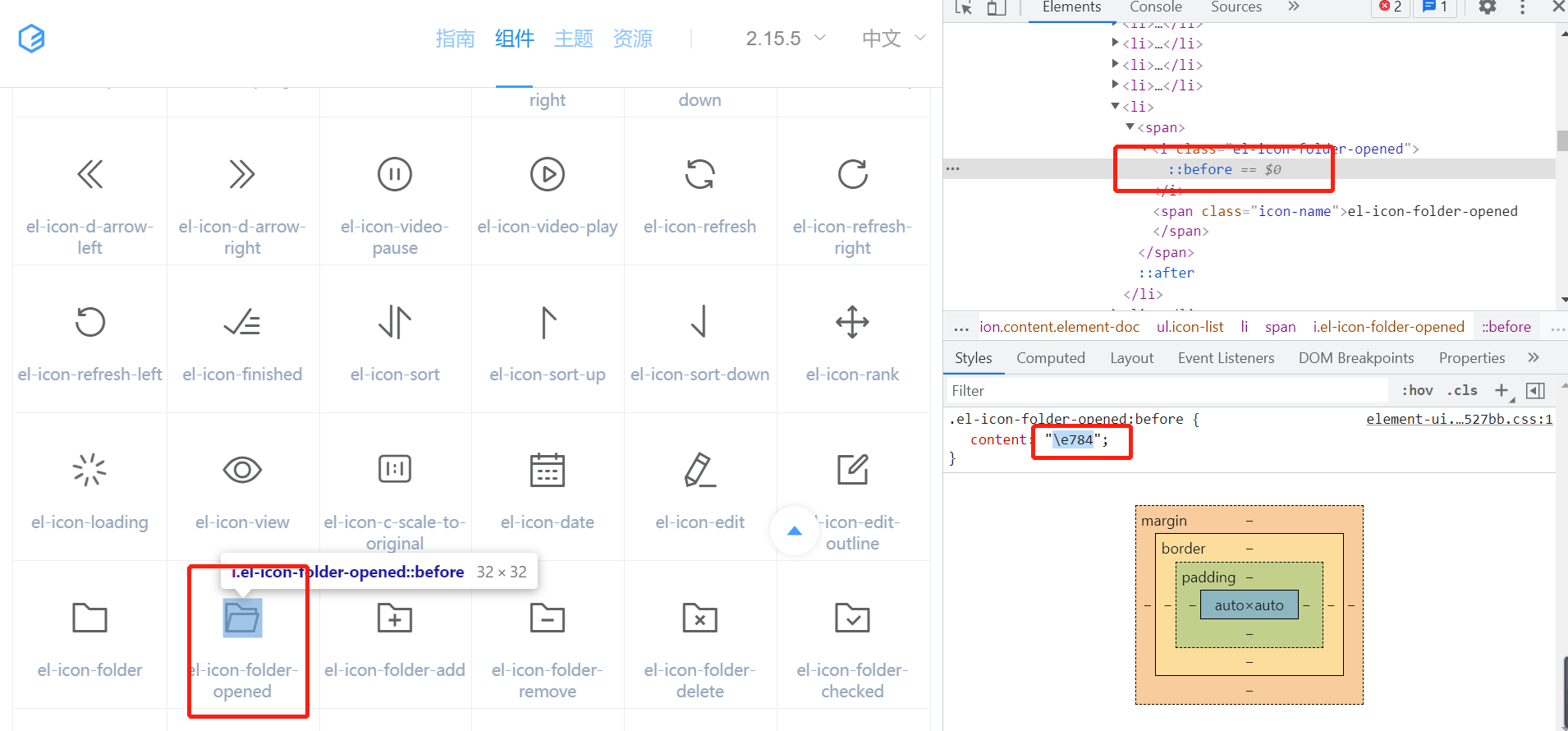The image size is (1568, 731).
Task: Open DevTools settings gear
Action: (1488, 7)
